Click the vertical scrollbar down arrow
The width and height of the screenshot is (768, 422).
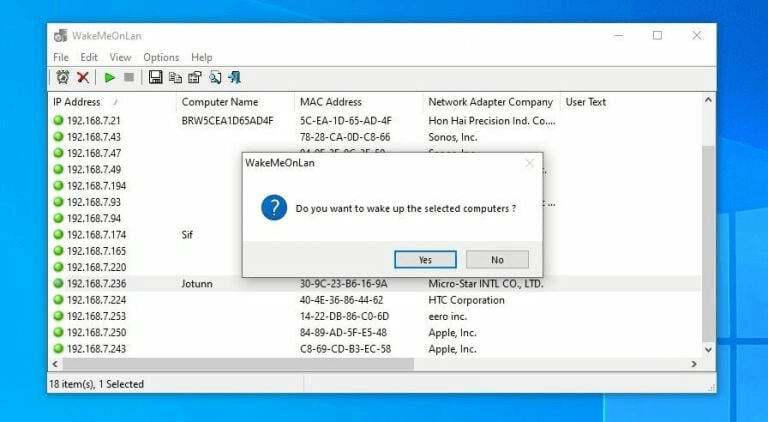708,349
